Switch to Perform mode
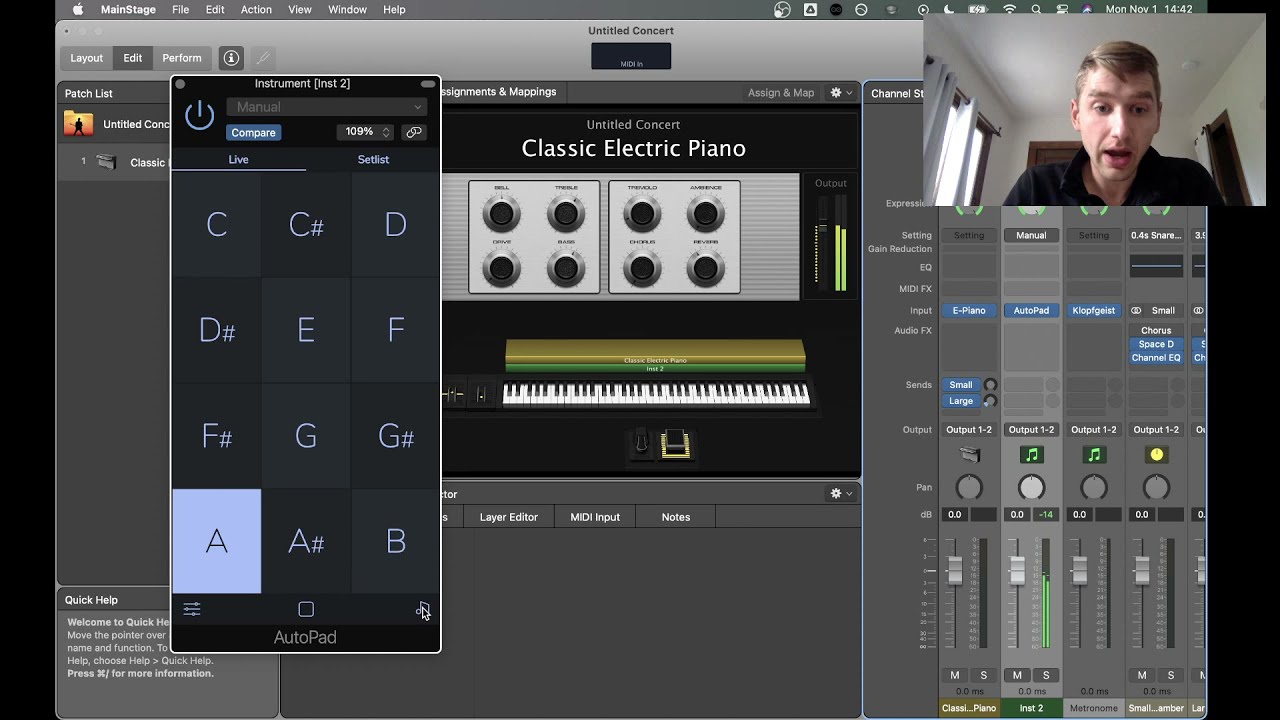1280x720 pixels. point(182,58)
